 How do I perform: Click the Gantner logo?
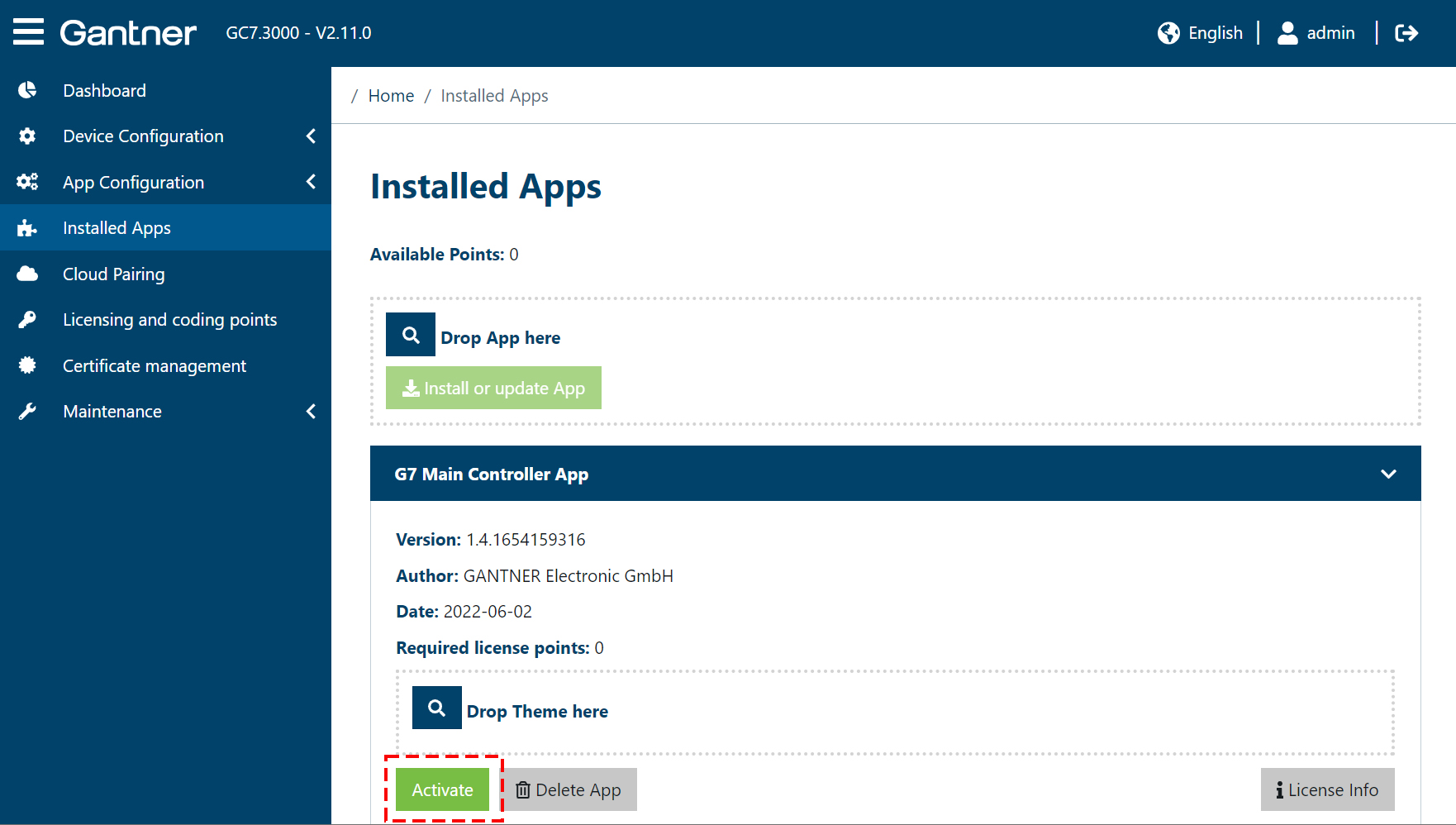[128, 33]
